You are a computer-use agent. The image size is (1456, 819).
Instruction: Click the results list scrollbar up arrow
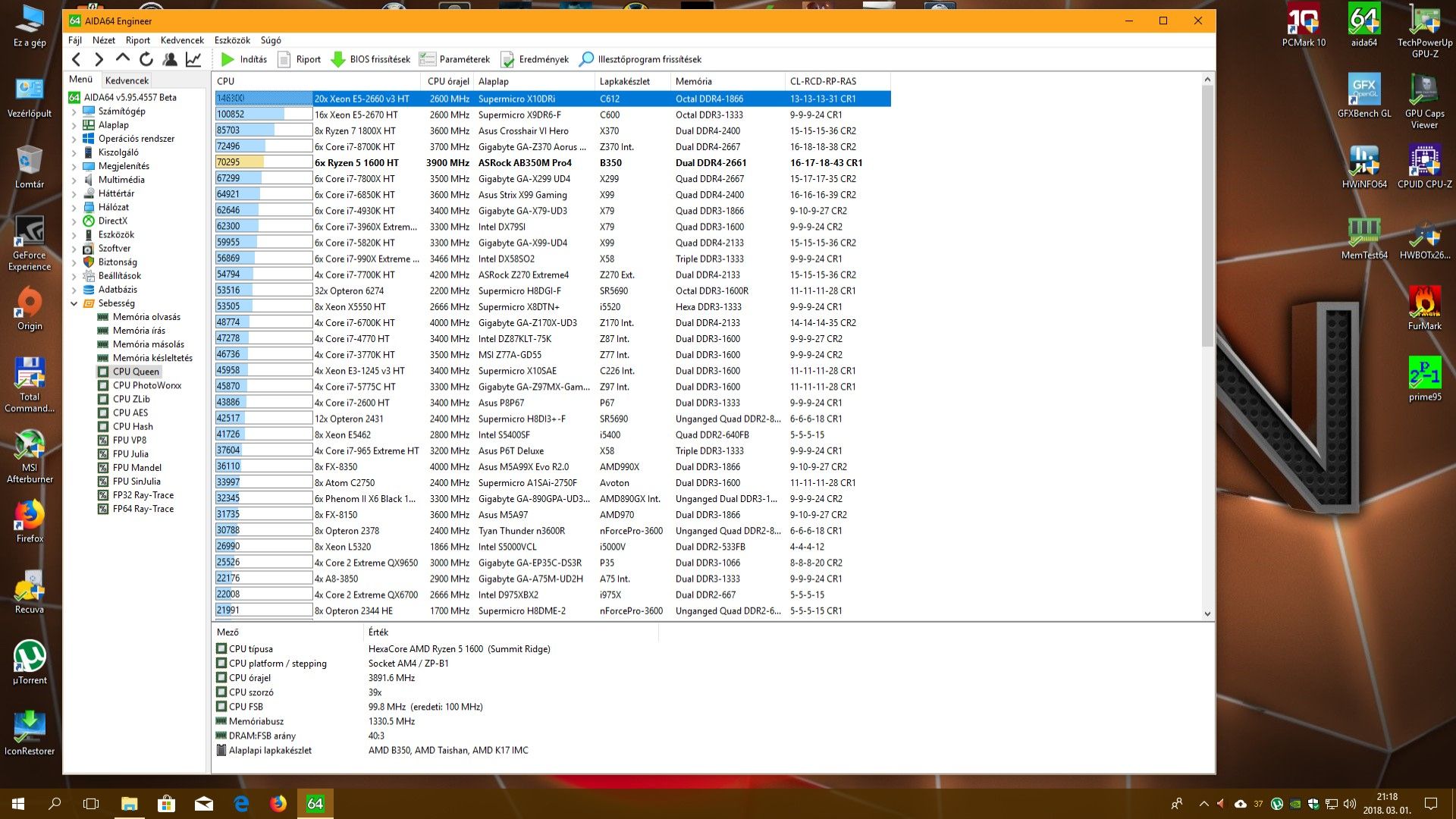point(1207,79)
